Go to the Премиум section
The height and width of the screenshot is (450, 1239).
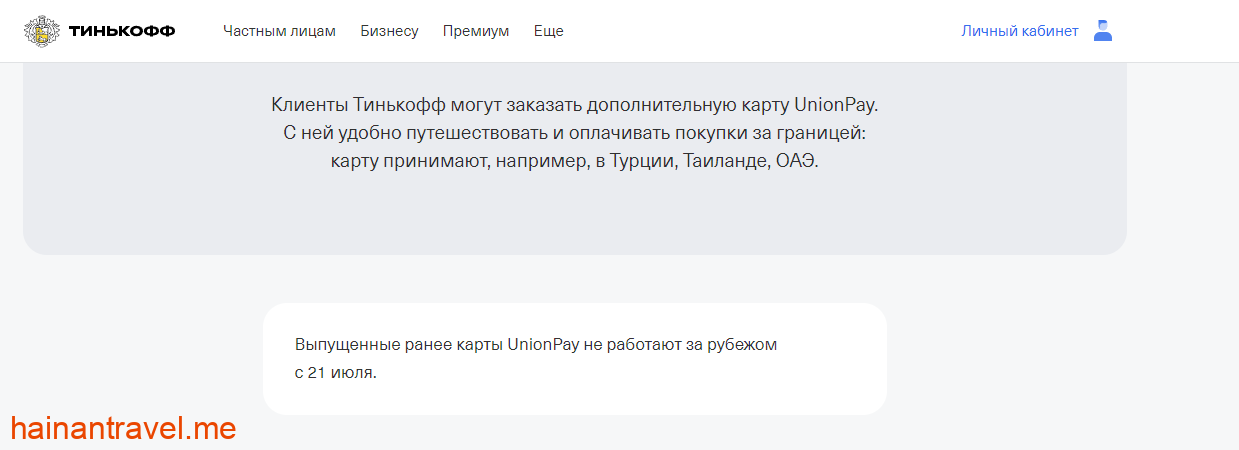click(476, 31)
